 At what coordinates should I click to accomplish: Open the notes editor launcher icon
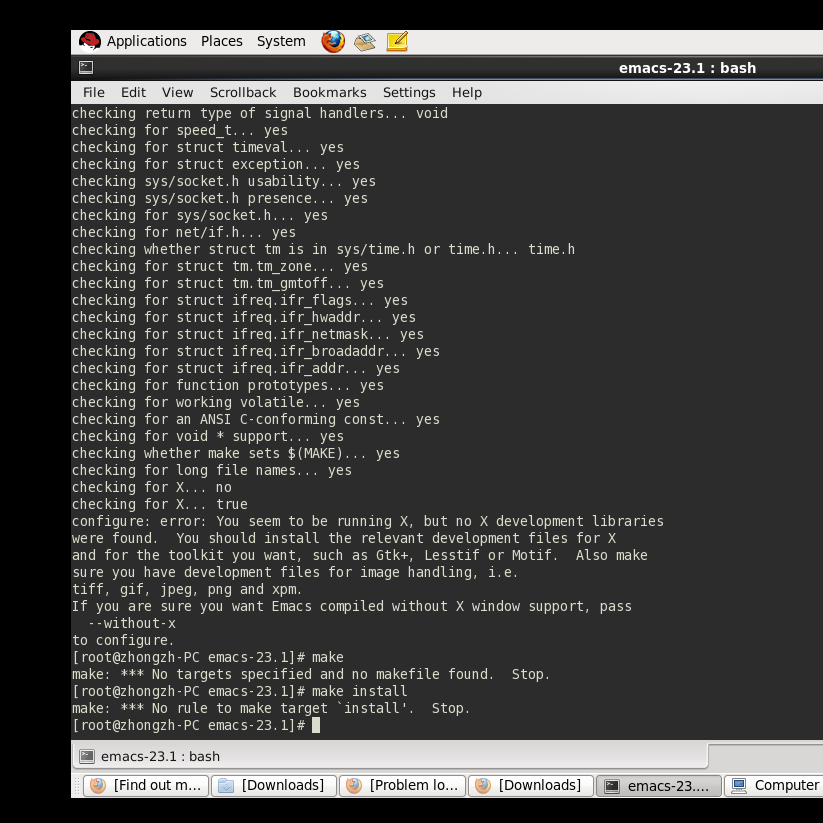tap(397, 41)
